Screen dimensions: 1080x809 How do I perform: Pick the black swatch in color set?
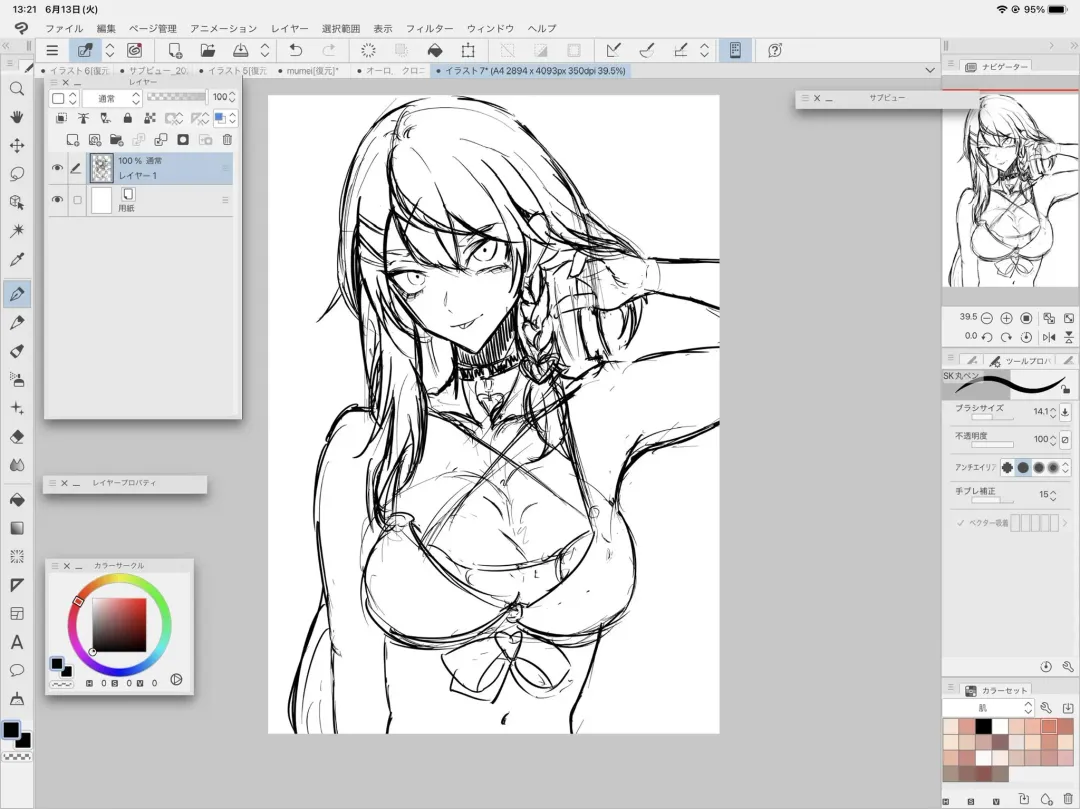[983, 726]
